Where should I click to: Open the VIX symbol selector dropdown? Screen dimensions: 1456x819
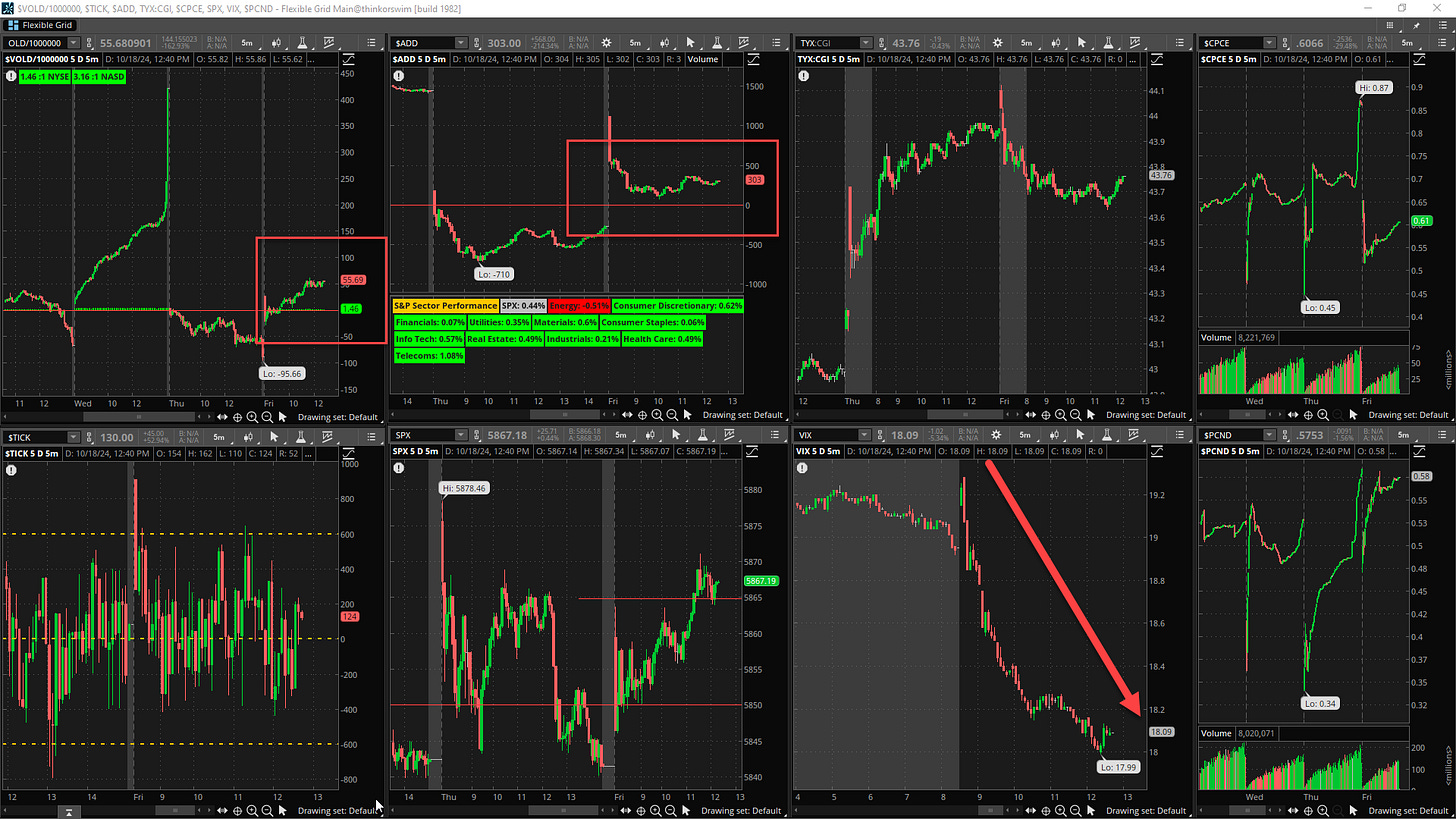866,436
